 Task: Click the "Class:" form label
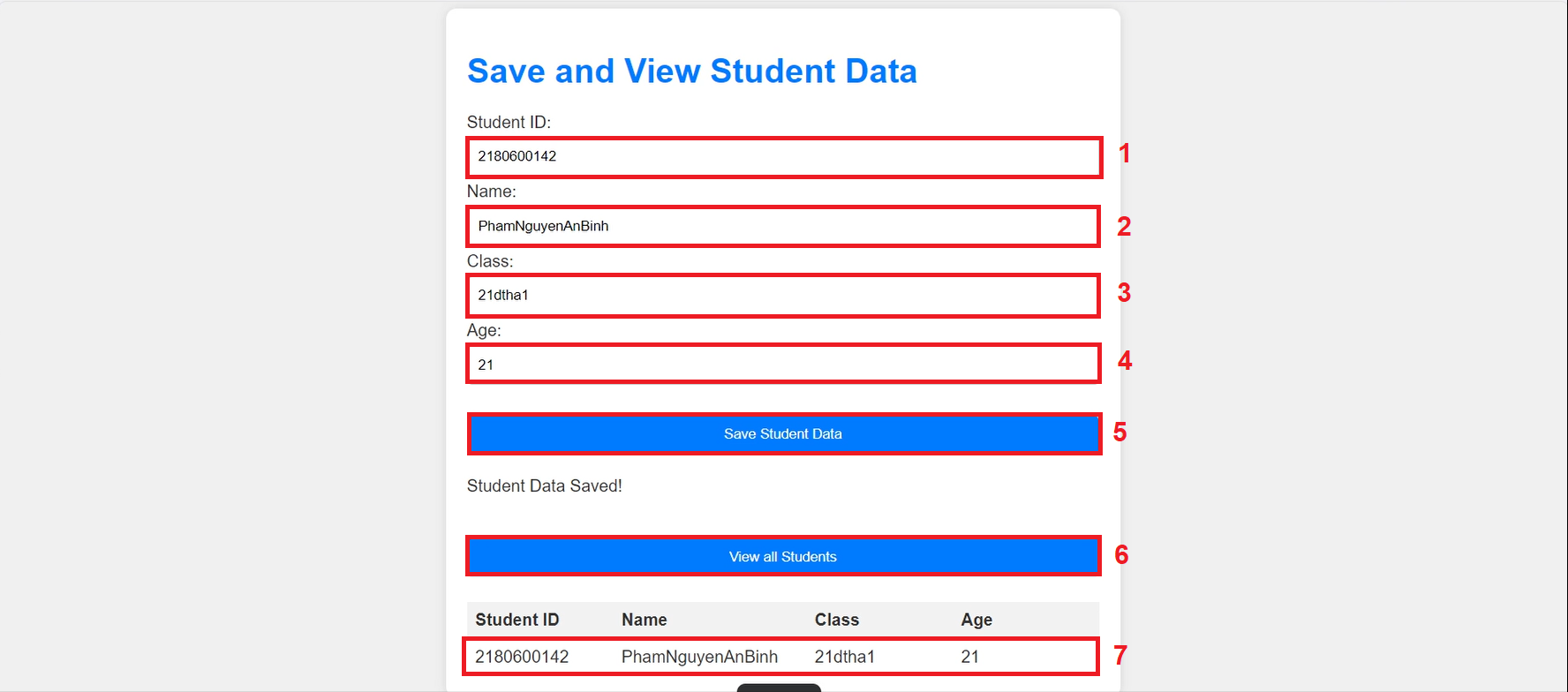[x=490, y=261]
